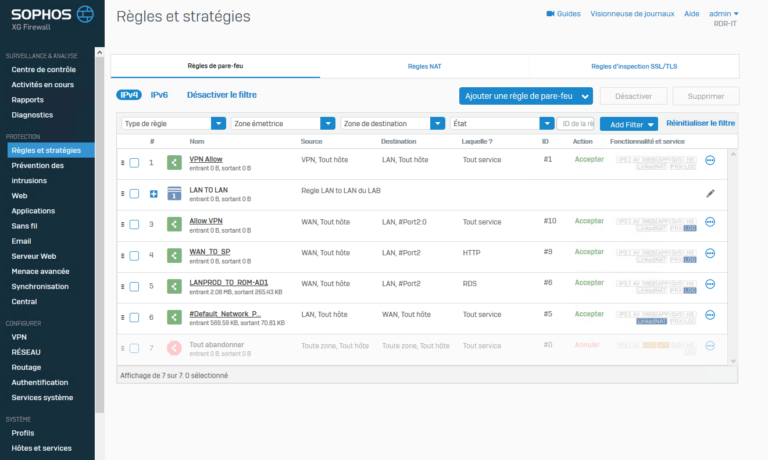
Task: Open more-options menu for #Default_Network_P rule
Action: tap(710, 315)
